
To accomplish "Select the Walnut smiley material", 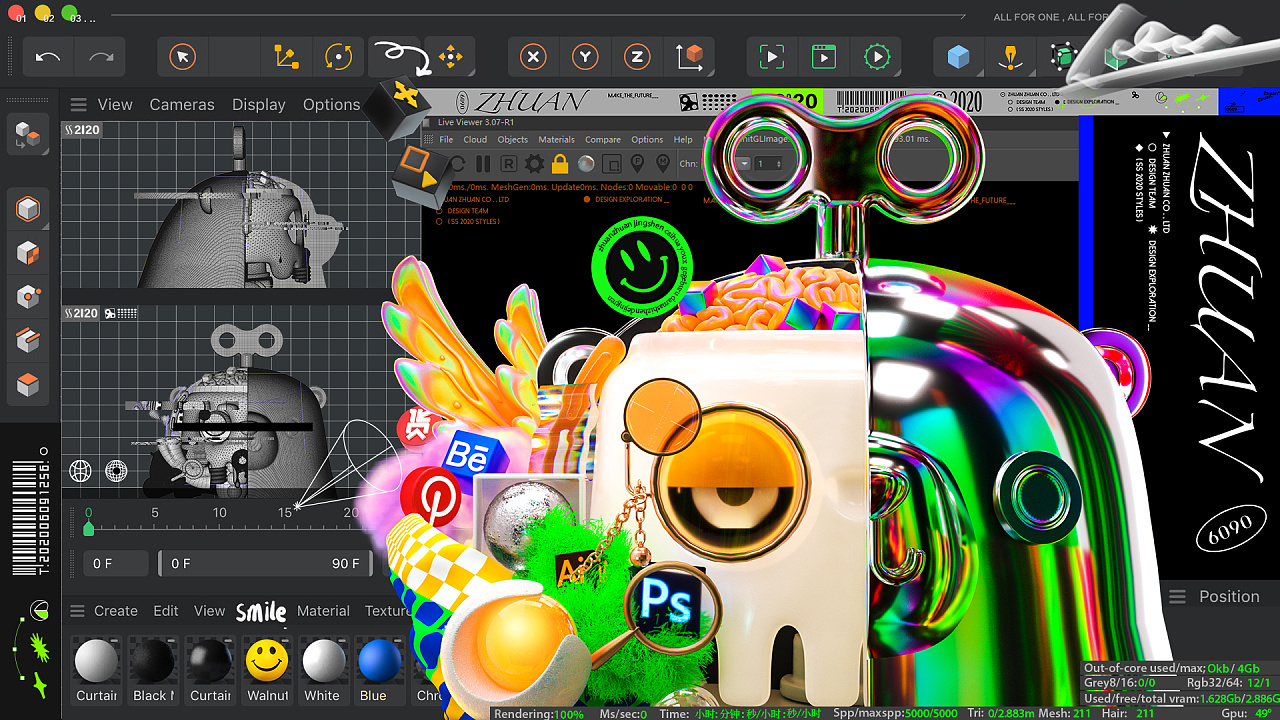I will coord(267,662).
